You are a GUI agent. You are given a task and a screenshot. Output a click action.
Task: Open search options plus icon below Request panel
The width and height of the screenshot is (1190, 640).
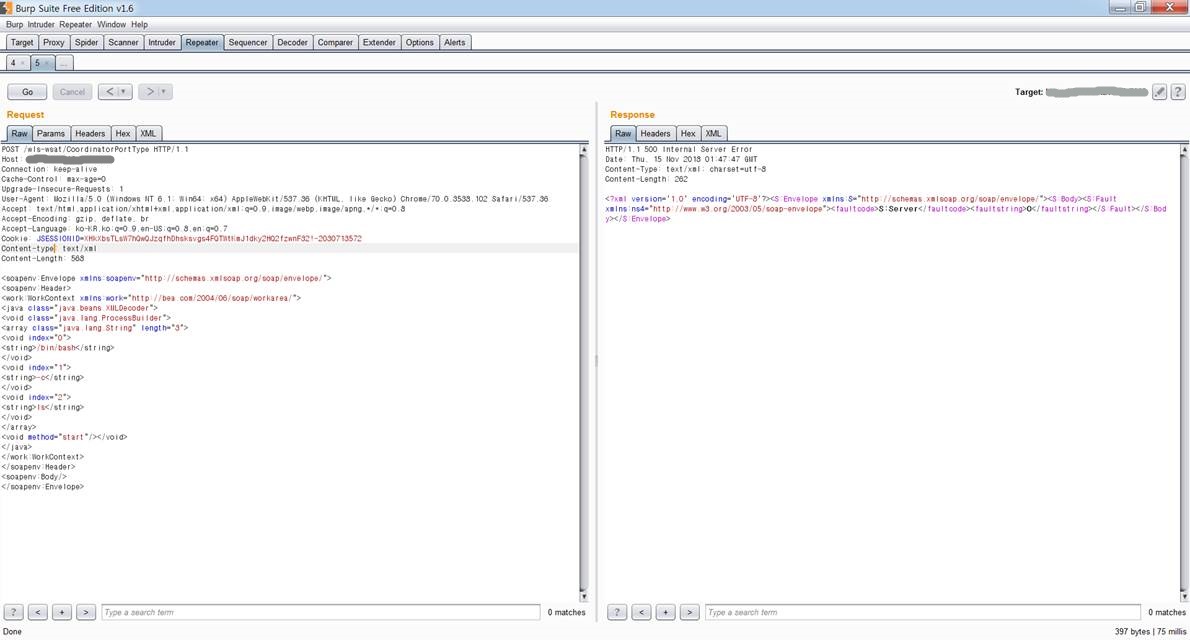pyautogui.click(x=61, y=611)
